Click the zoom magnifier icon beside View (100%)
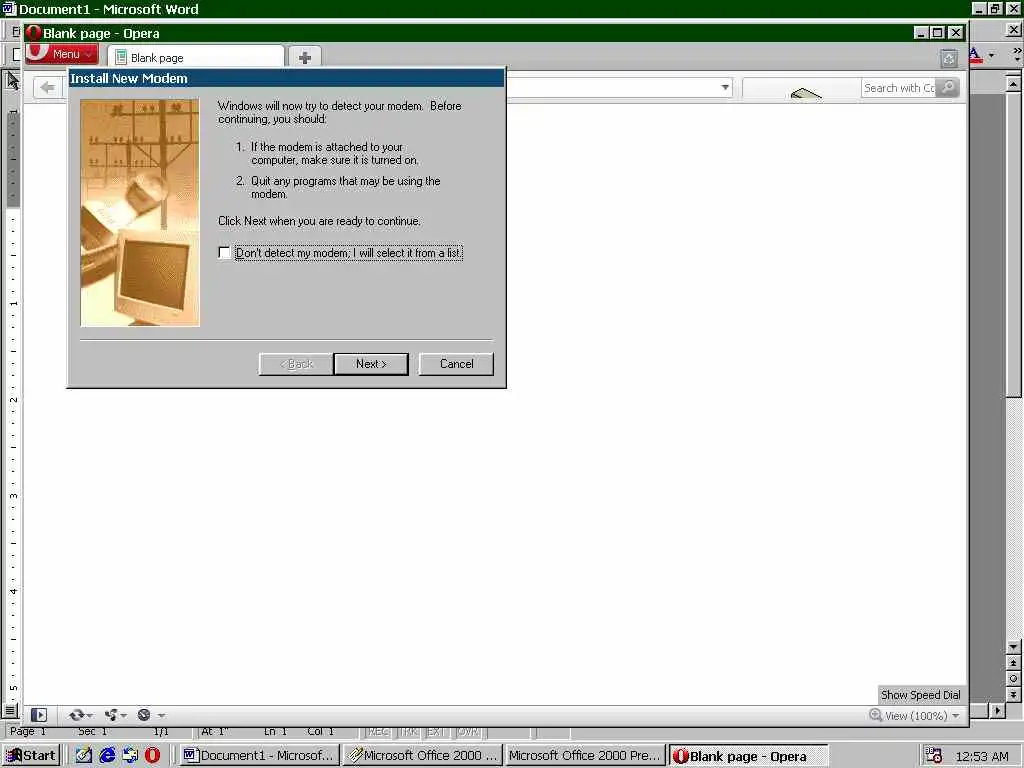Image resolution: width=1024 pixels, height=768 pixels. [x=875, y=715]
